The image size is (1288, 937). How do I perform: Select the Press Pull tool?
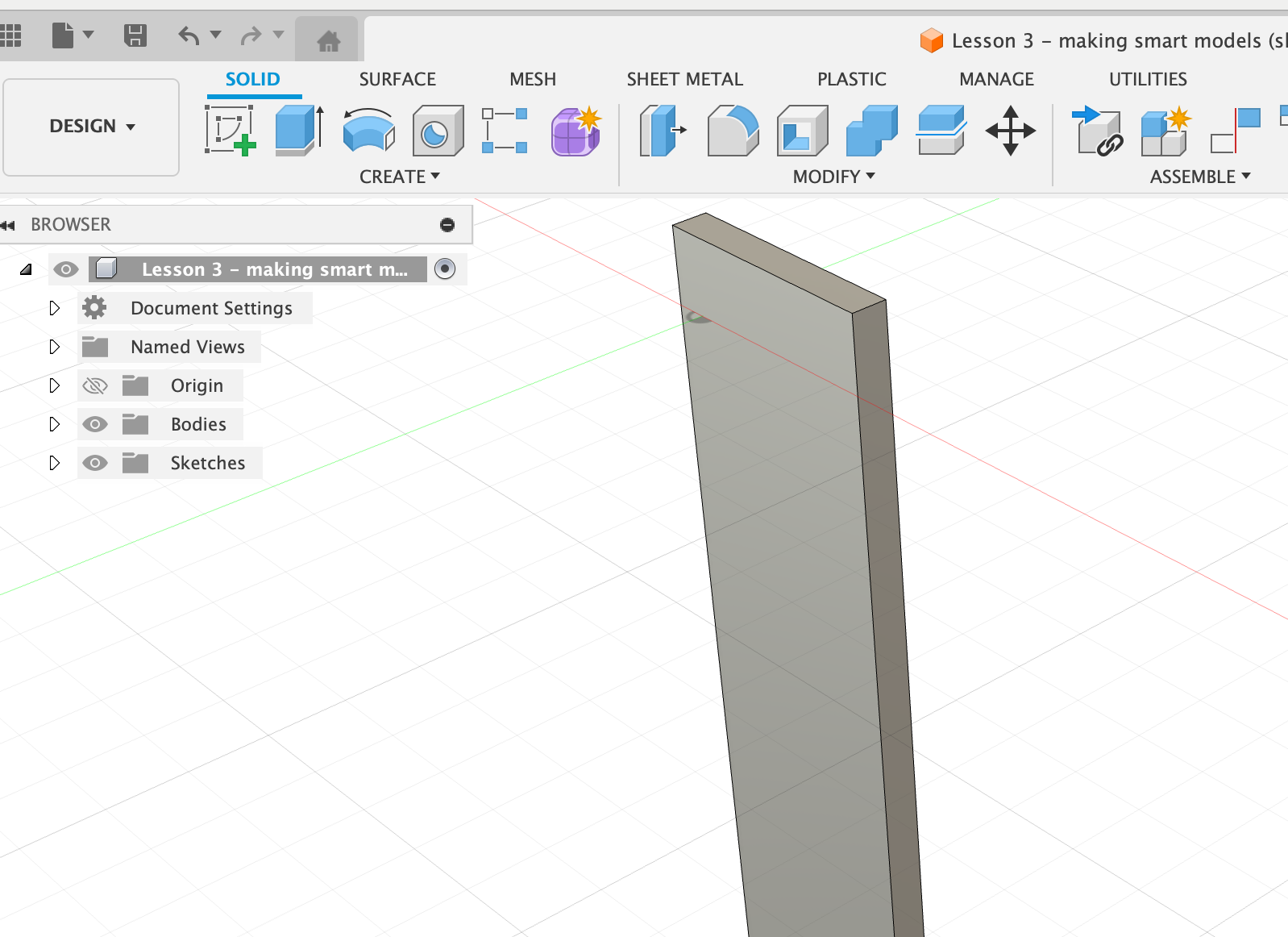[662, 130]
